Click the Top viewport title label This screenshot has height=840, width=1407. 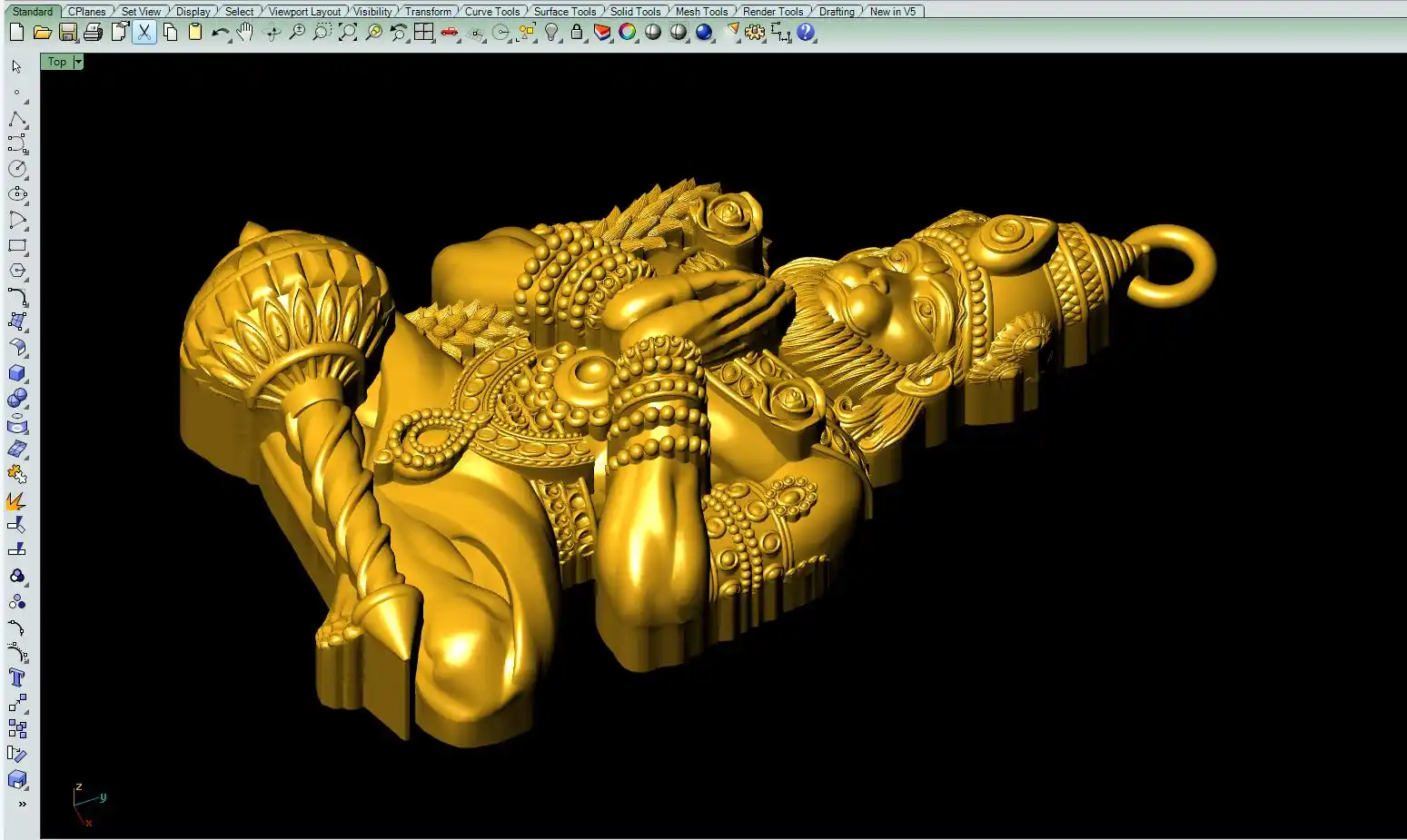pos(57,62)
